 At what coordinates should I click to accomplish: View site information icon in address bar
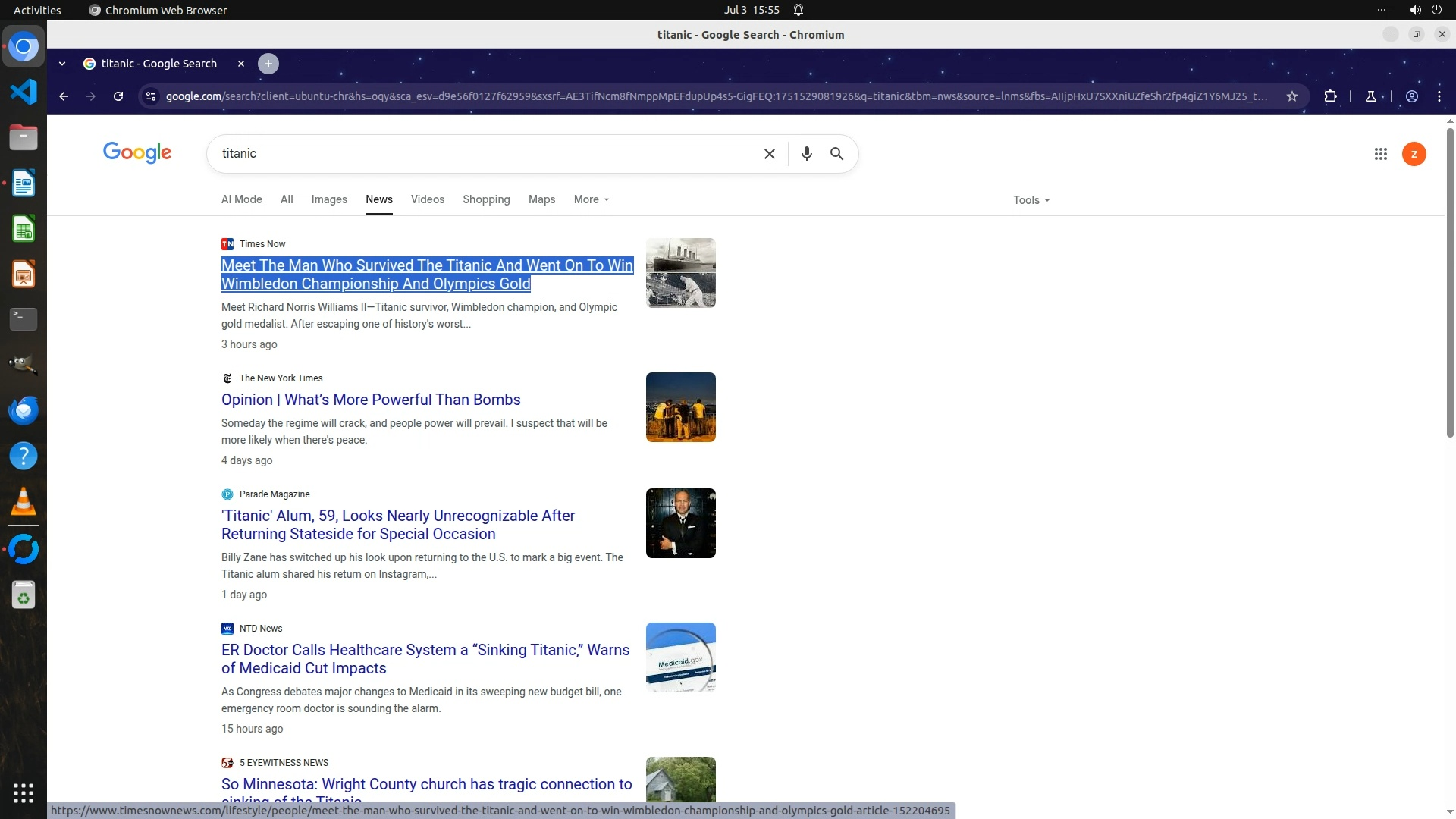(x=151, y=96)
